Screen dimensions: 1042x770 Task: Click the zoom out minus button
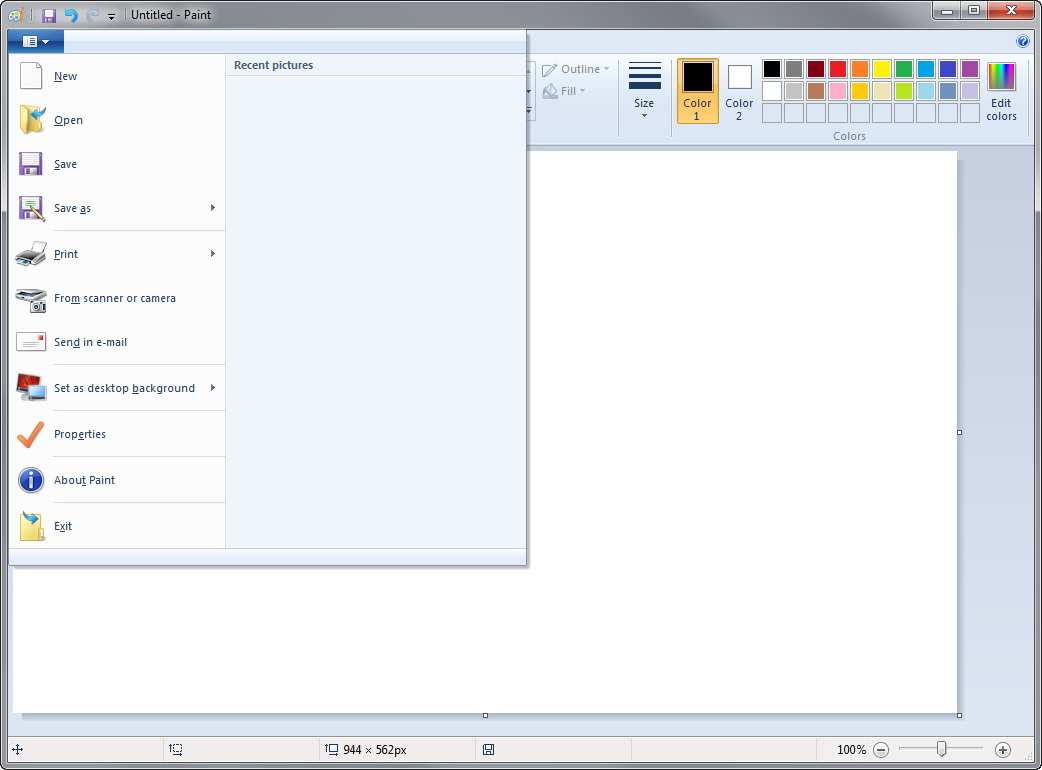point(881,750)
